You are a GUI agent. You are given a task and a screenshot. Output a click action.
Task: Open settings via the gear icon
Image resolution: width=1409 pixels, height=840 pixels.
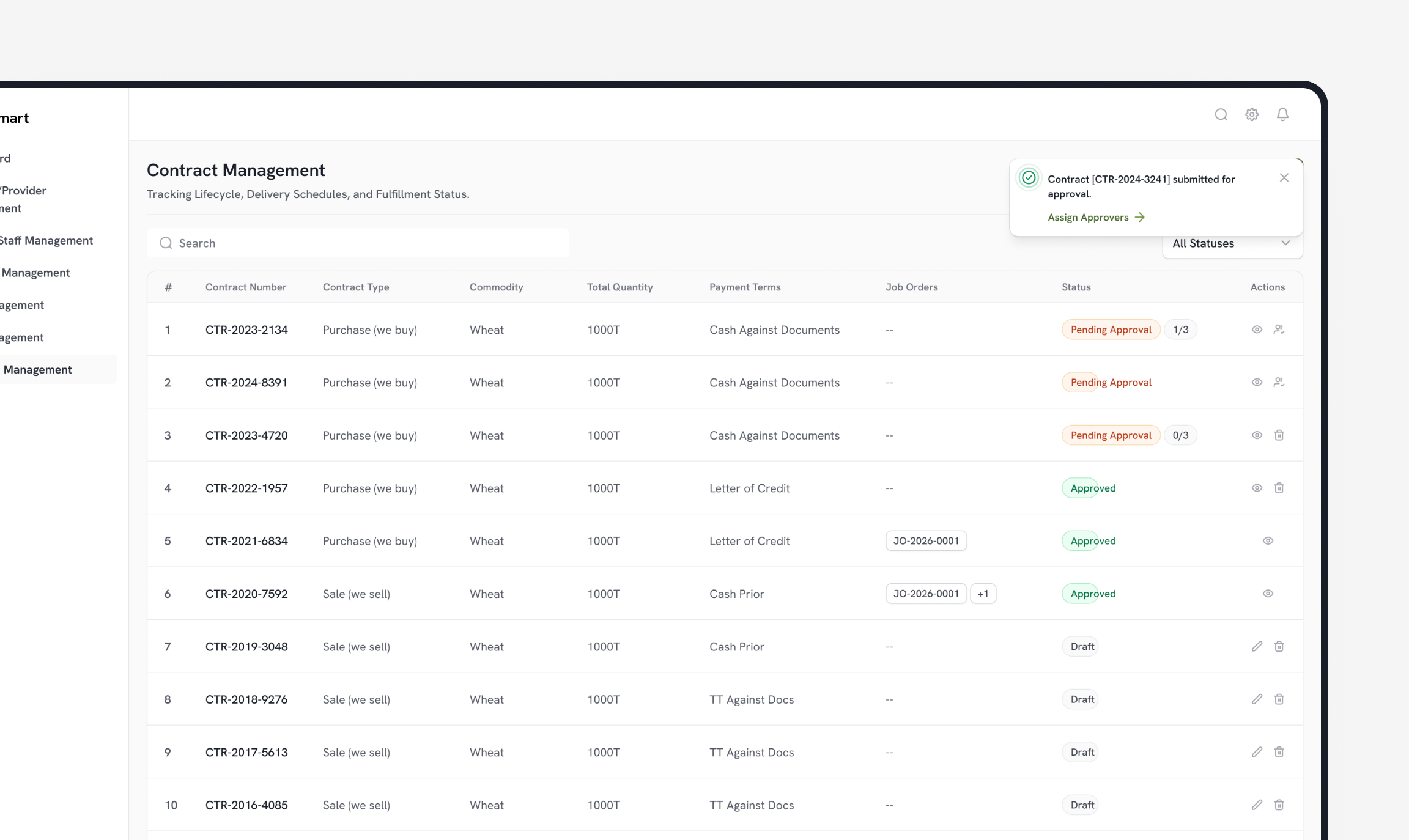1252,115
